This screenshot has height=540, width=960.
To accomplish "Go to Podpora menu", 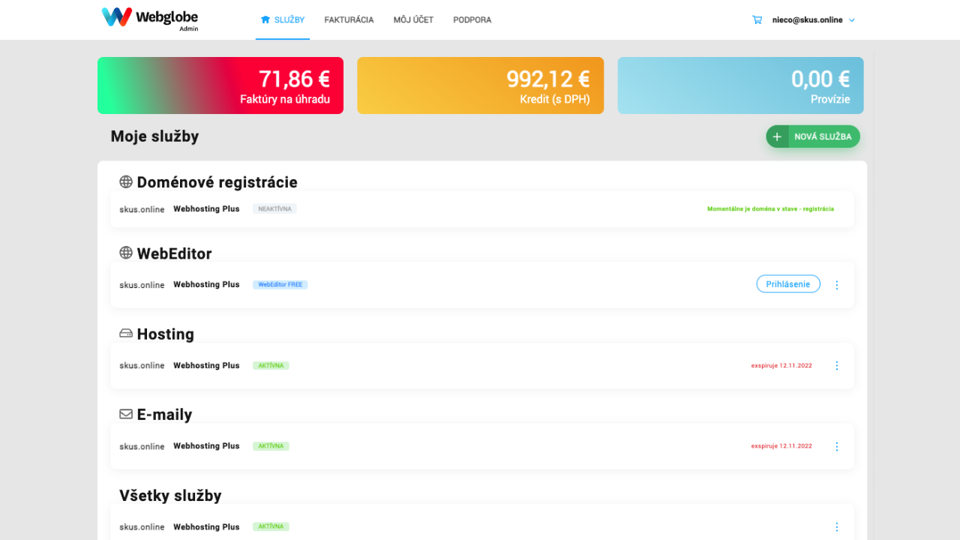I will pos(472,20).
